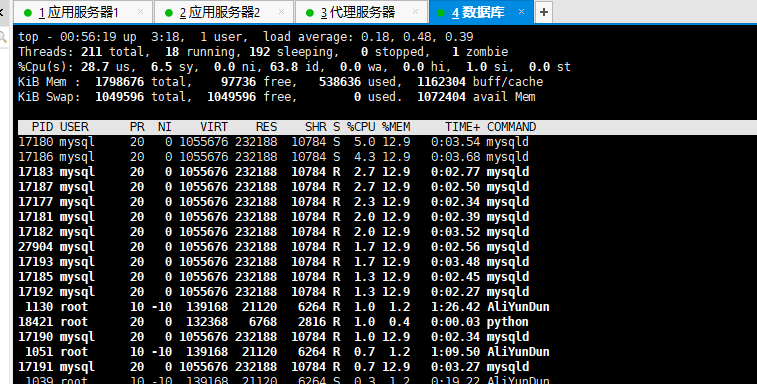The height and width of the screenshot is (384, 757).
Task: Click AliYunDun command with TIME+ 1:09.50
Action: click(x=518, y=352)
